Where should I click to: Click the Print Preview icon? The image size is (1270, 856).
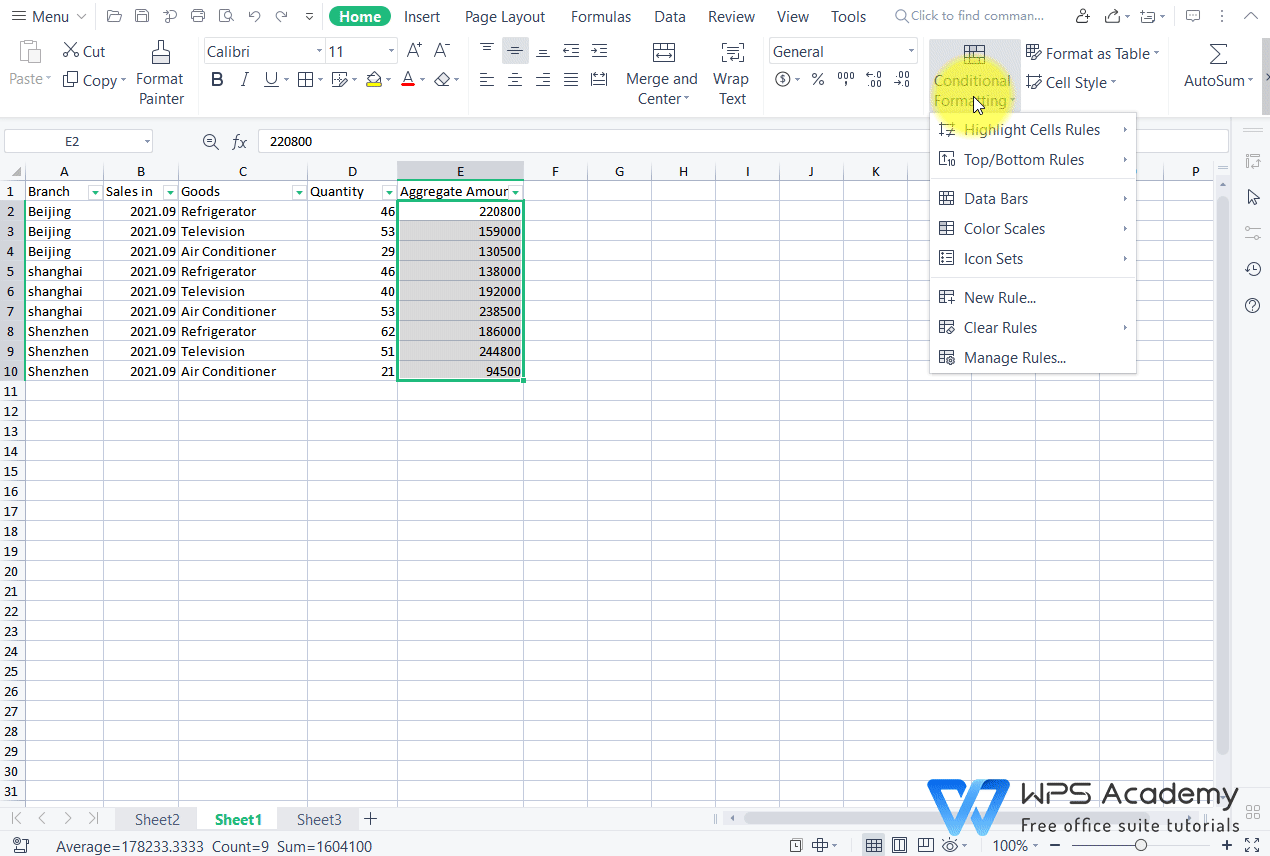coord(226,16)
